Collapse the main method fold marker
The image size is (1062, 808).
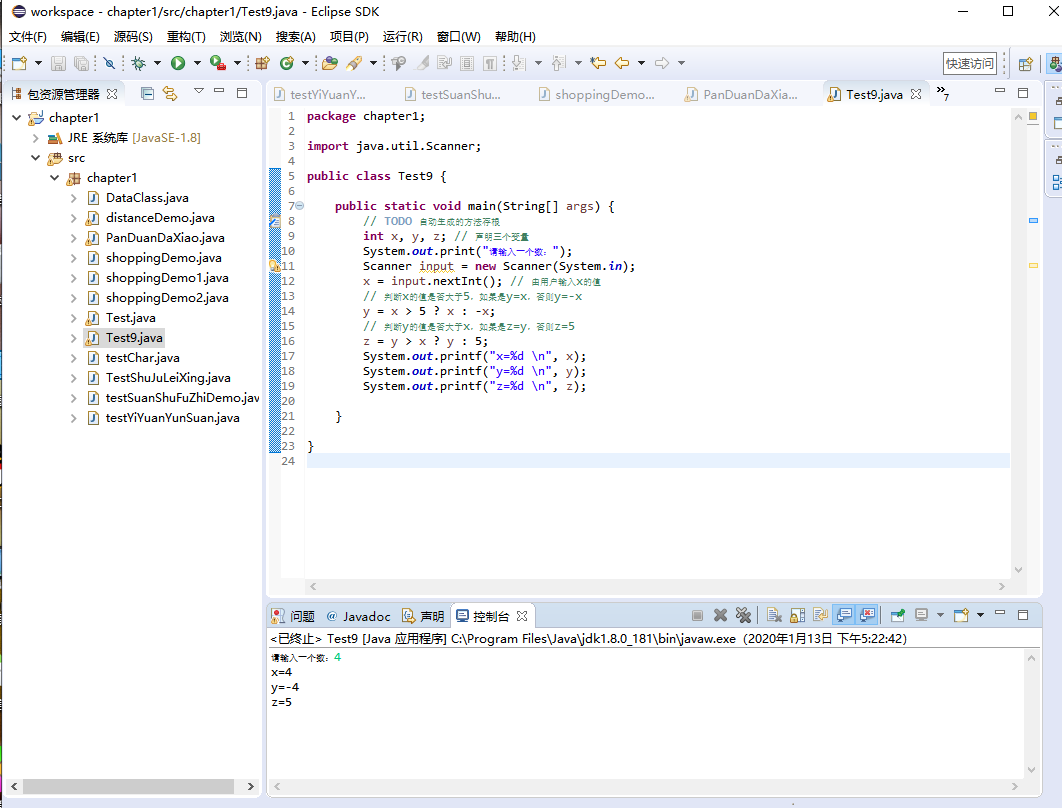click(x=299, y=206)
